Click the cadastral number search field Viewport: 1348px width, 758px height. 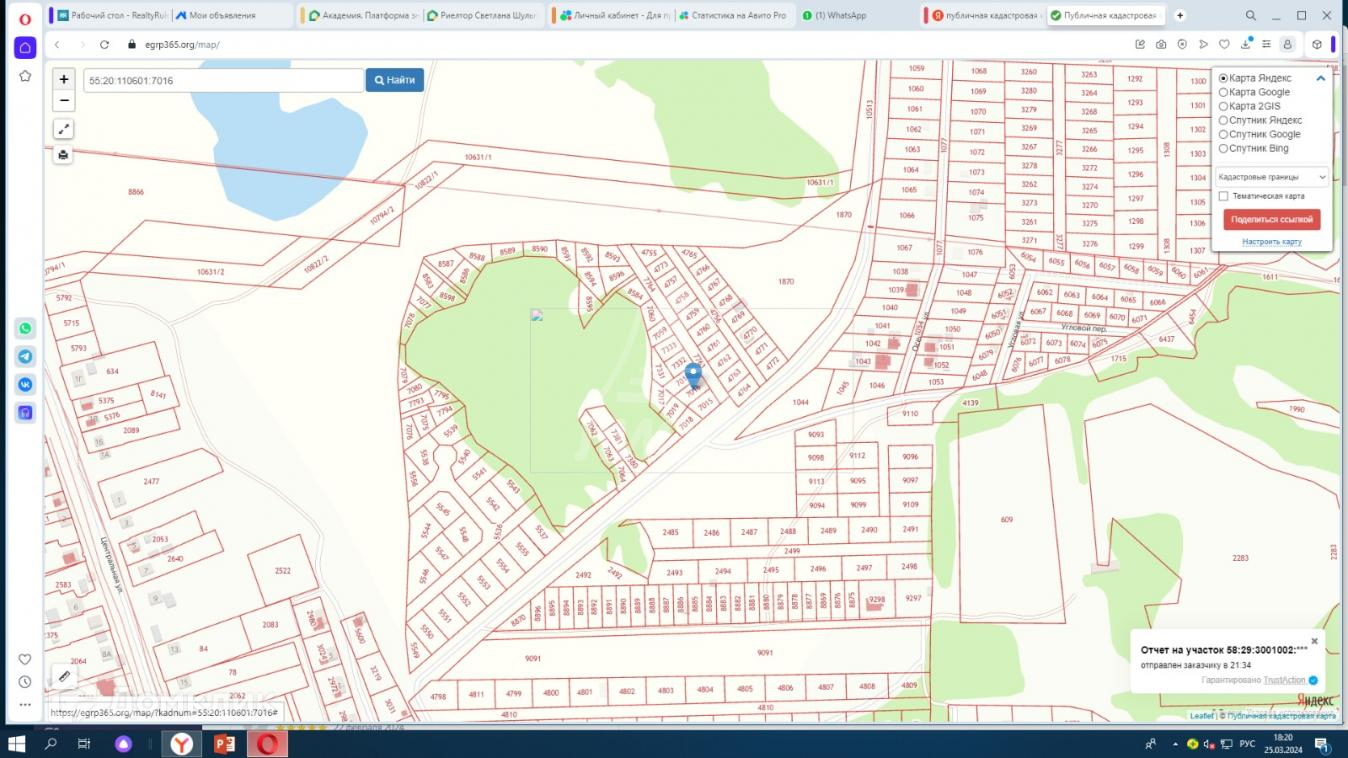[x=222, y=80]
